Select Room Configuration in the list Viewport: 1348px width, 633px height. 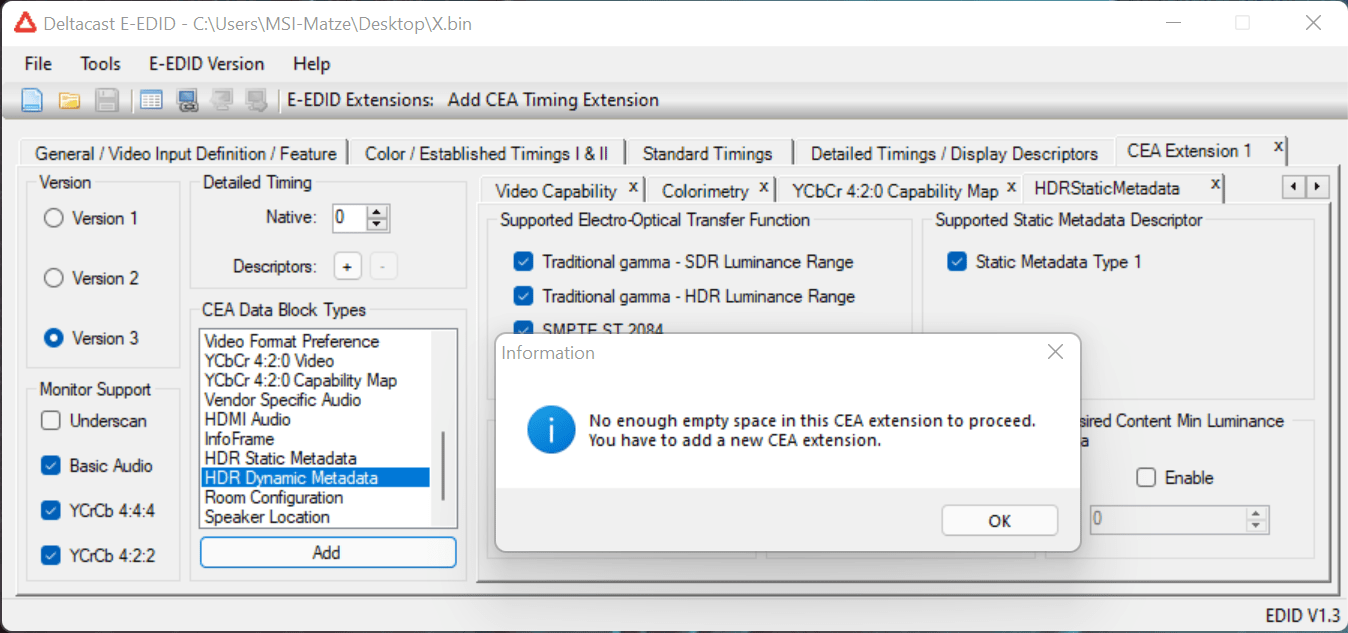315,497
